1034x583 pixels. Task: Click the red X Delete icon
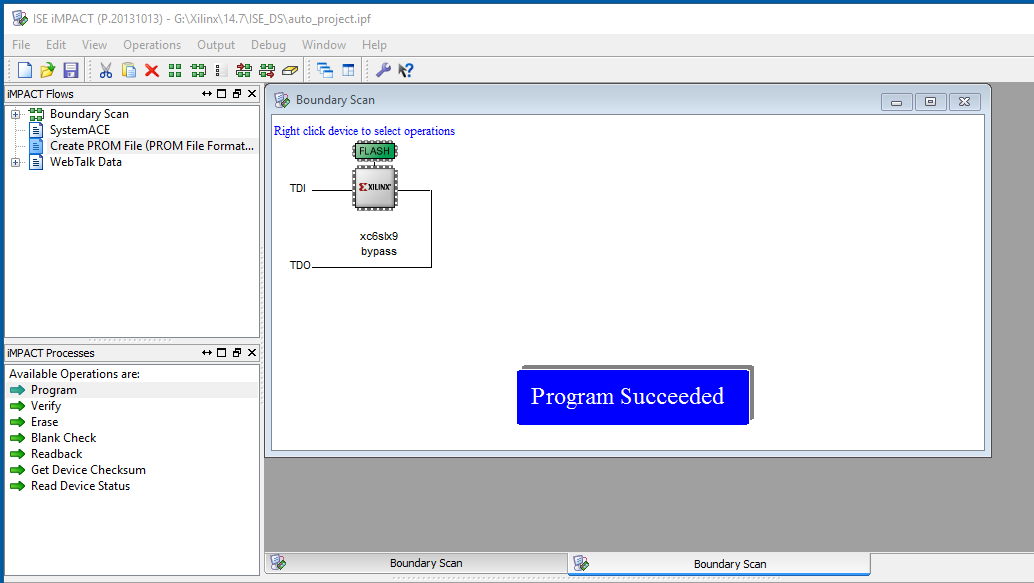[x=152, y=70]
